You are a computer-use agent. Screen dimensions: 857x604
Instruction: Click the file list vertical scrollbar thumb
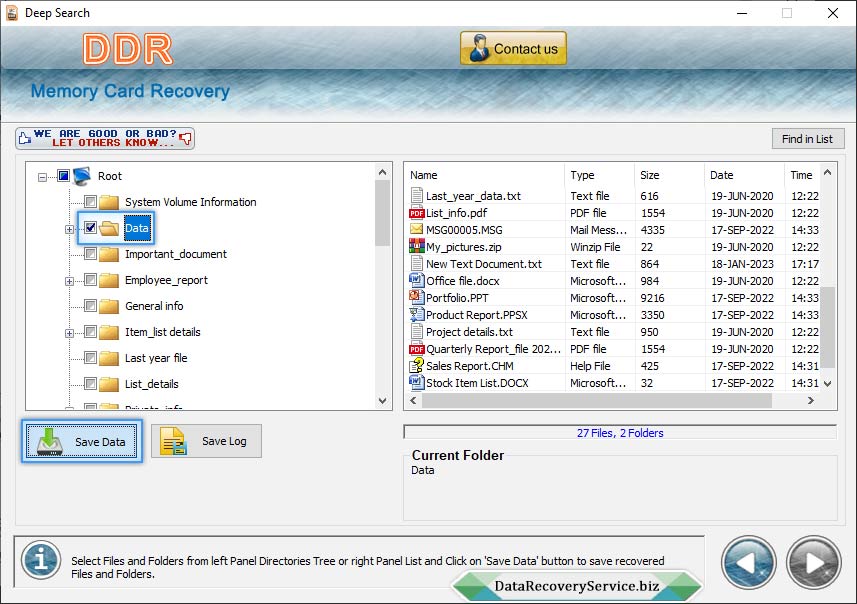(x=828, y=327)
